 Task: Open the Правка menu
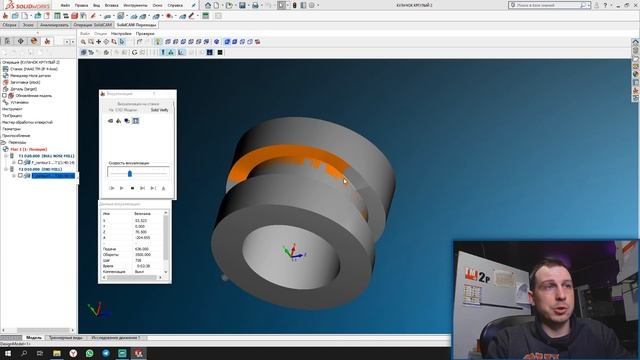(x=81, y=5)
